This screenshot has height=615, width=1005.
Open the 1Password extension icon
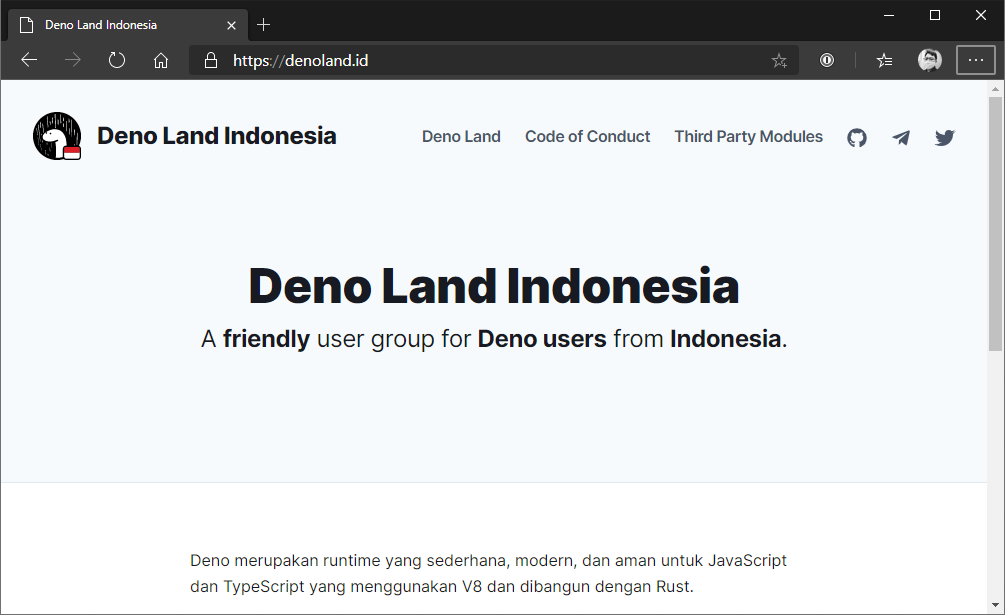[827, 60]
